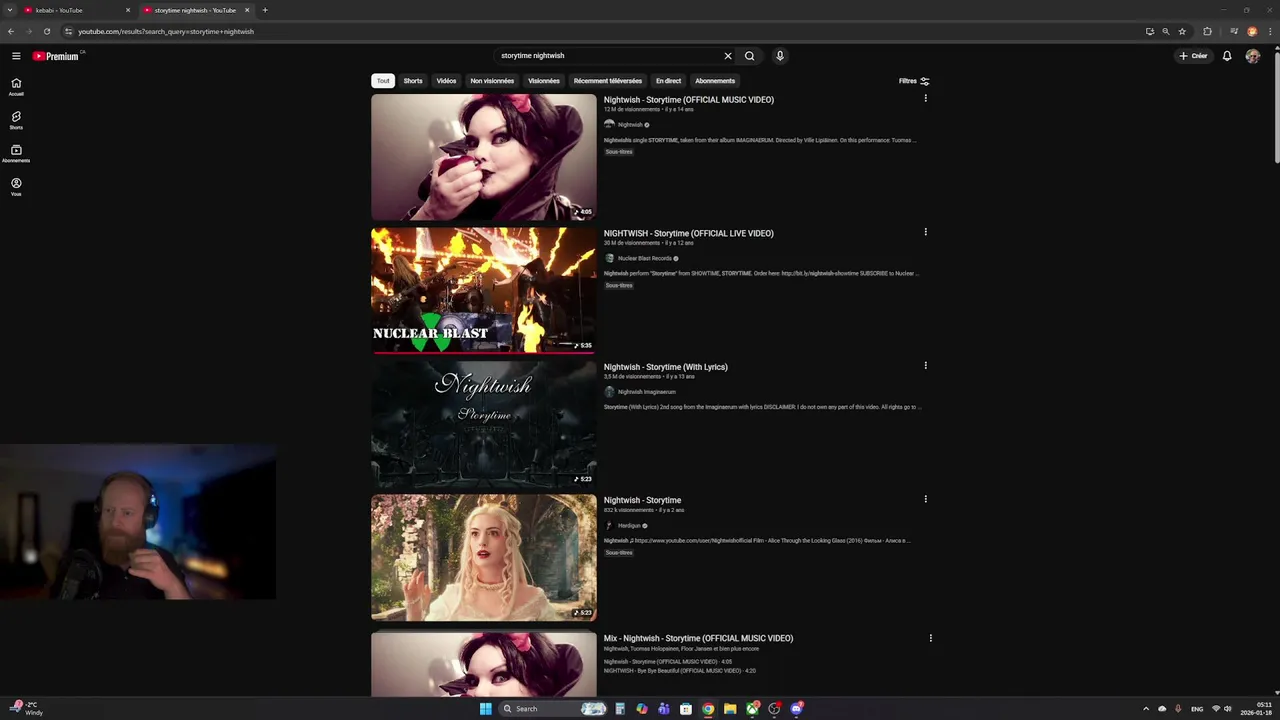Open options for Storytime OFFICIAL MUSIC VIDEO result
This screenshot has width=1280, height=720.
(x=925, y=98)
